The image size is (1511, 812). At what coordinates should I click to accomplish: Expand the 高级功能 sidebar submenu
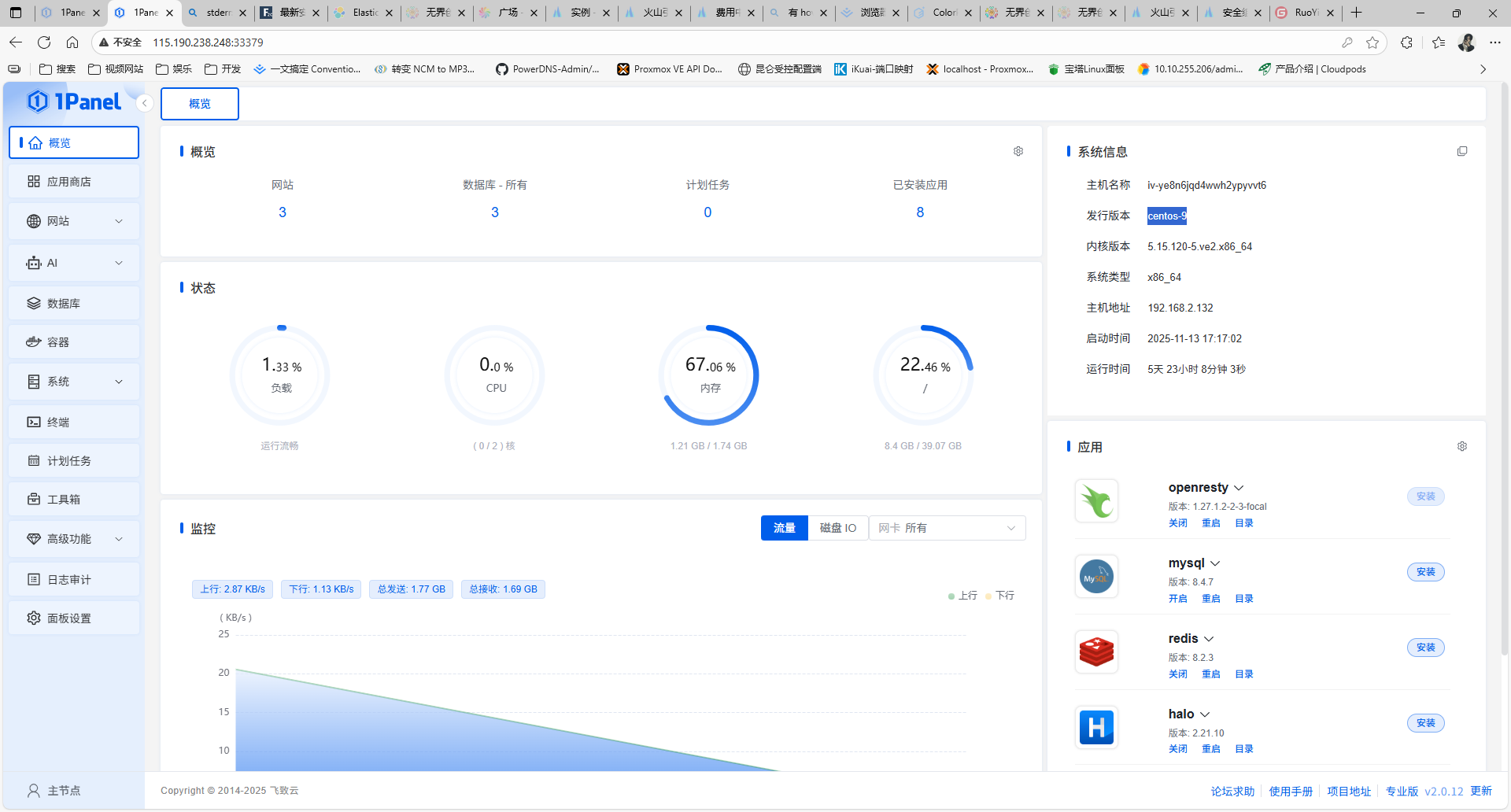tap(74, 539)
